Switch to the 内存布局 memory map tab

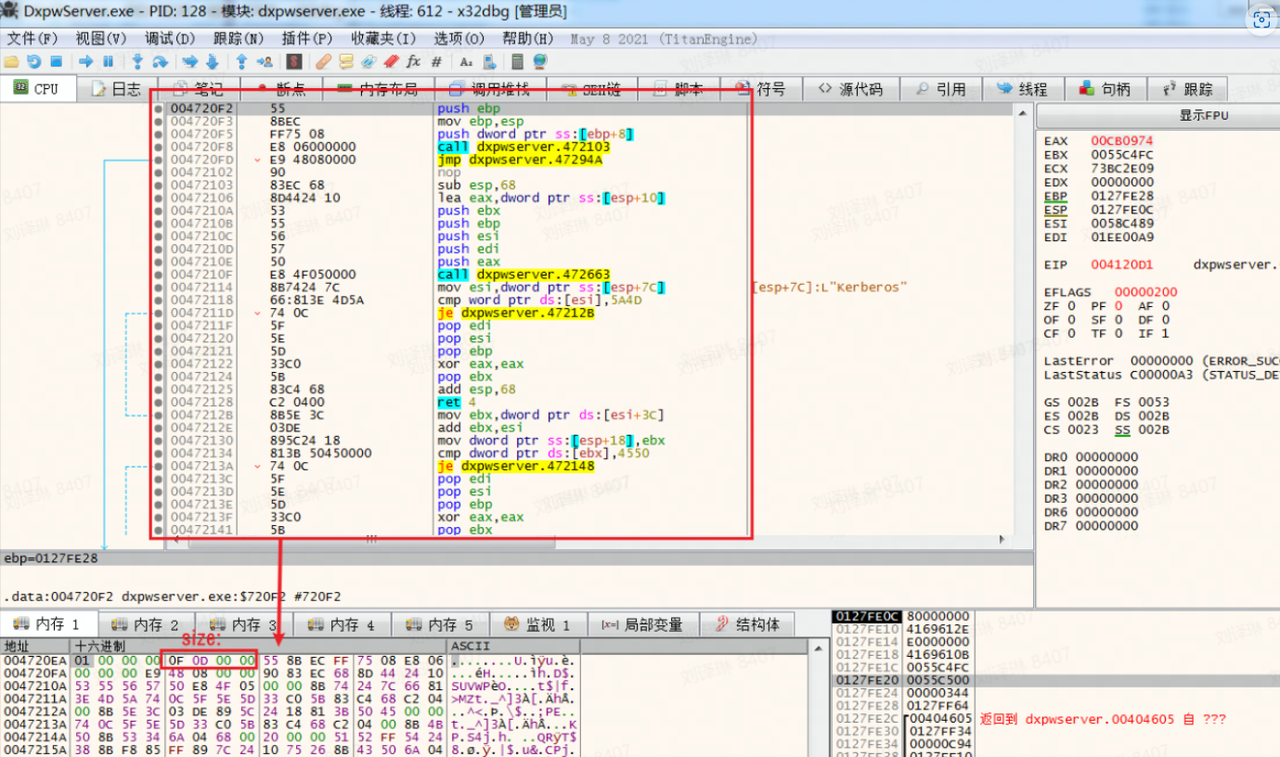click(x=379, y=89)
